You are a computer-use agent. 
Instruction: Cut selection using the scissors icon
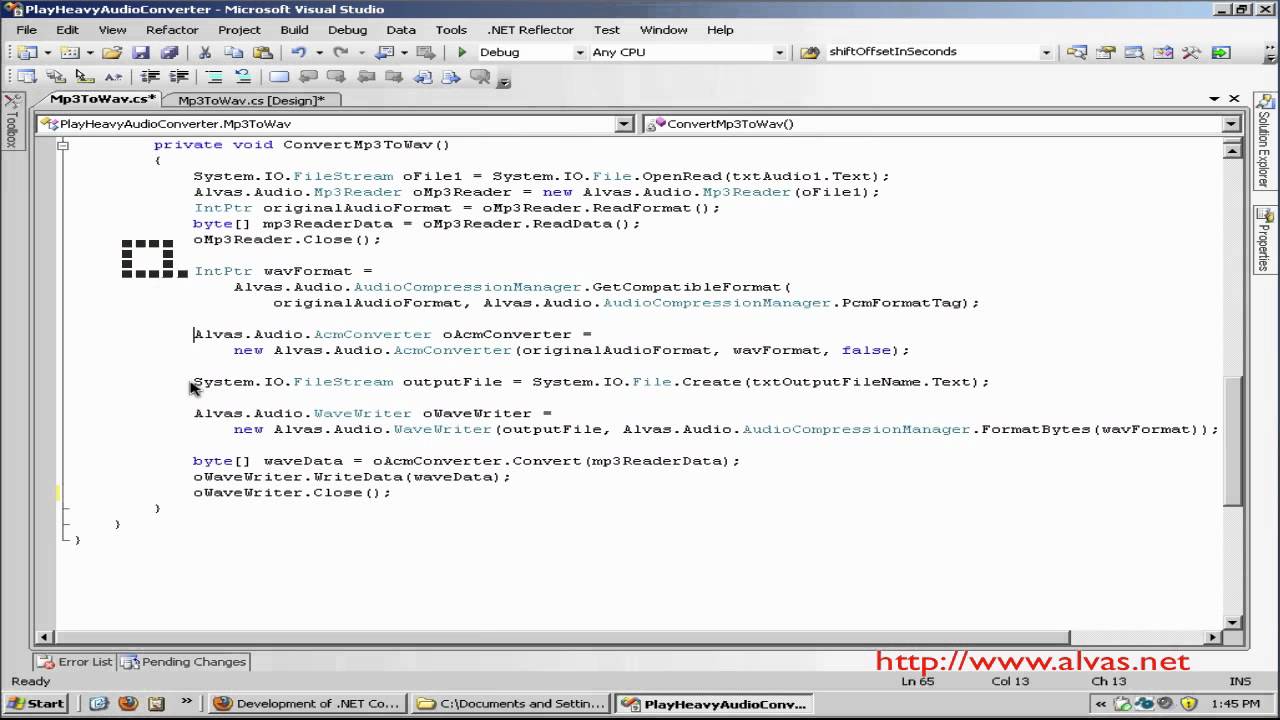[x=205, y=52]
